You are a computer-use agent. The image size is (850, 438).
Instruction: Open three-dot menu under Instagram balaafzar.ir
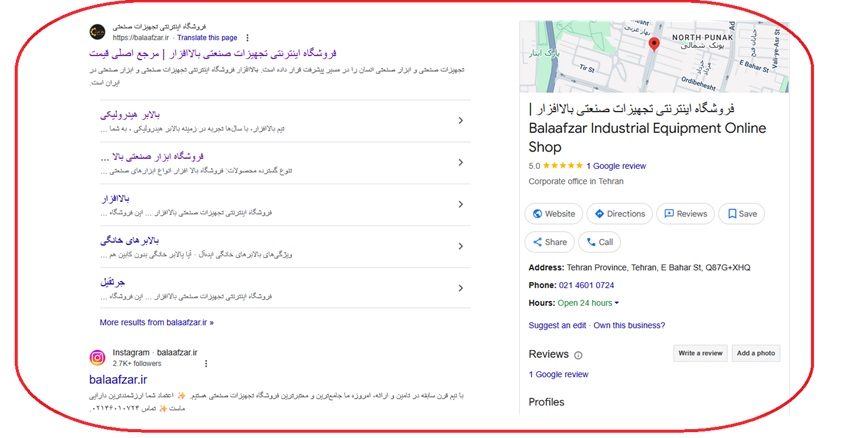pos(206,364)
